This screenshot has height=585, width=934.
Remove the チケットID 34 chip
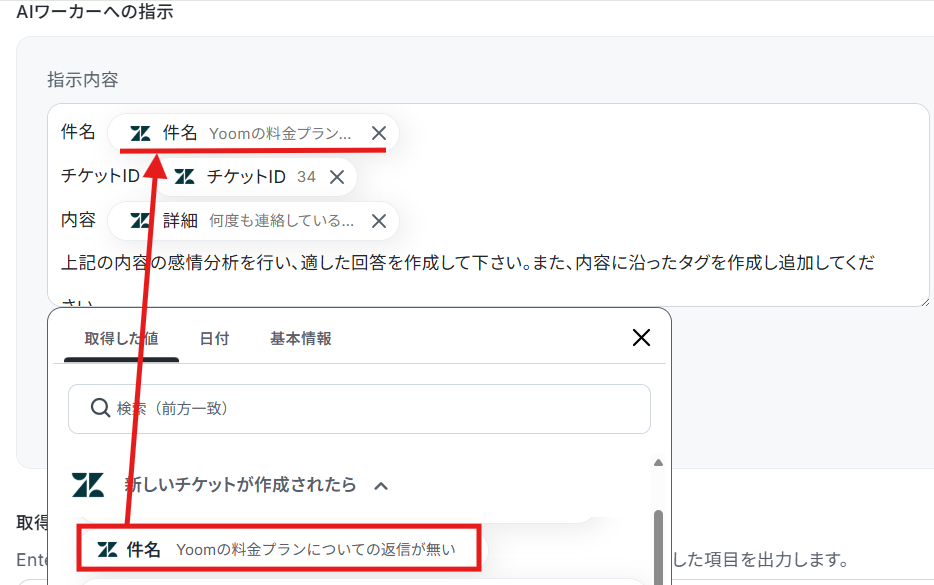pyautogui.click(x=337, y=177)
